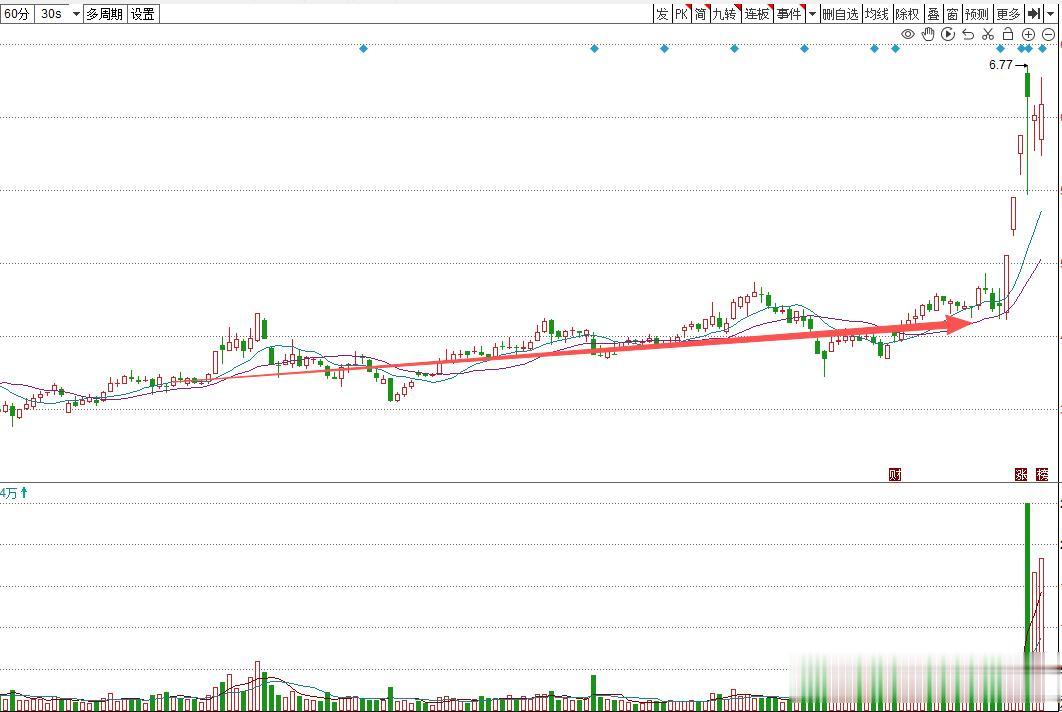Toggle the eye visibility icon
Image resolution: width=1062 pixels, height=712 pixels.
[908, 34]
